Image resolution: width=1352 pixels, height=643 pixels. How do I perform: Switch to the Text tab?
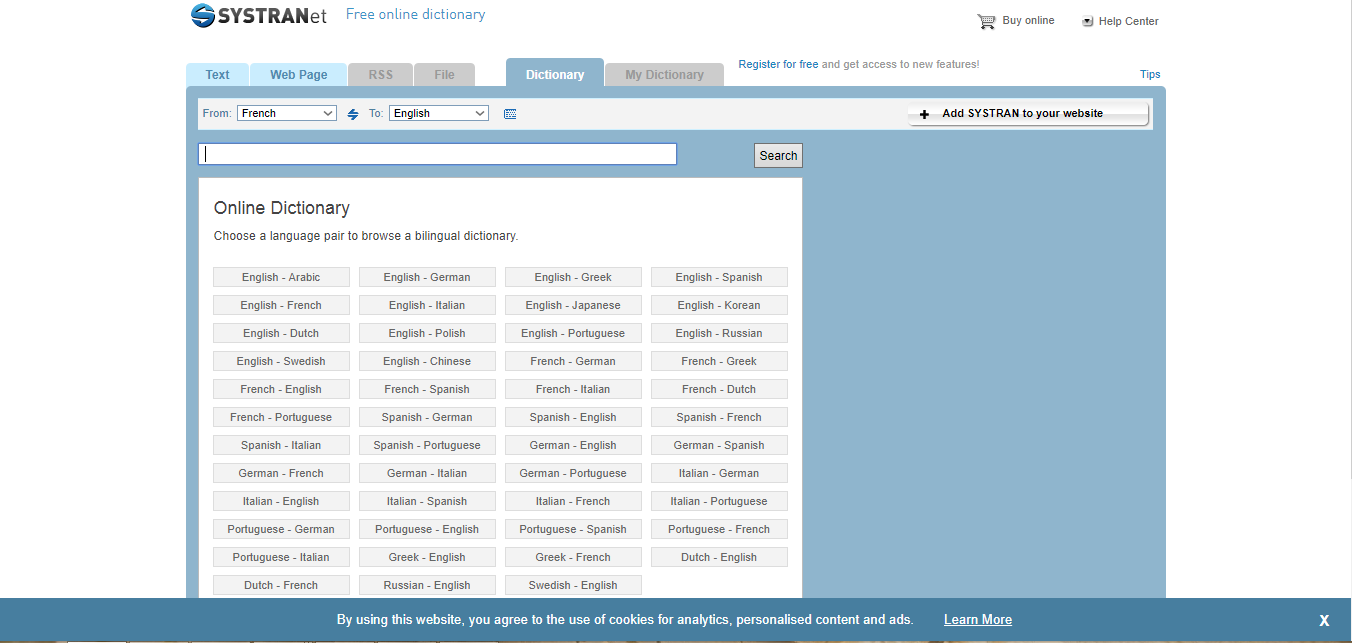(217, 75)
